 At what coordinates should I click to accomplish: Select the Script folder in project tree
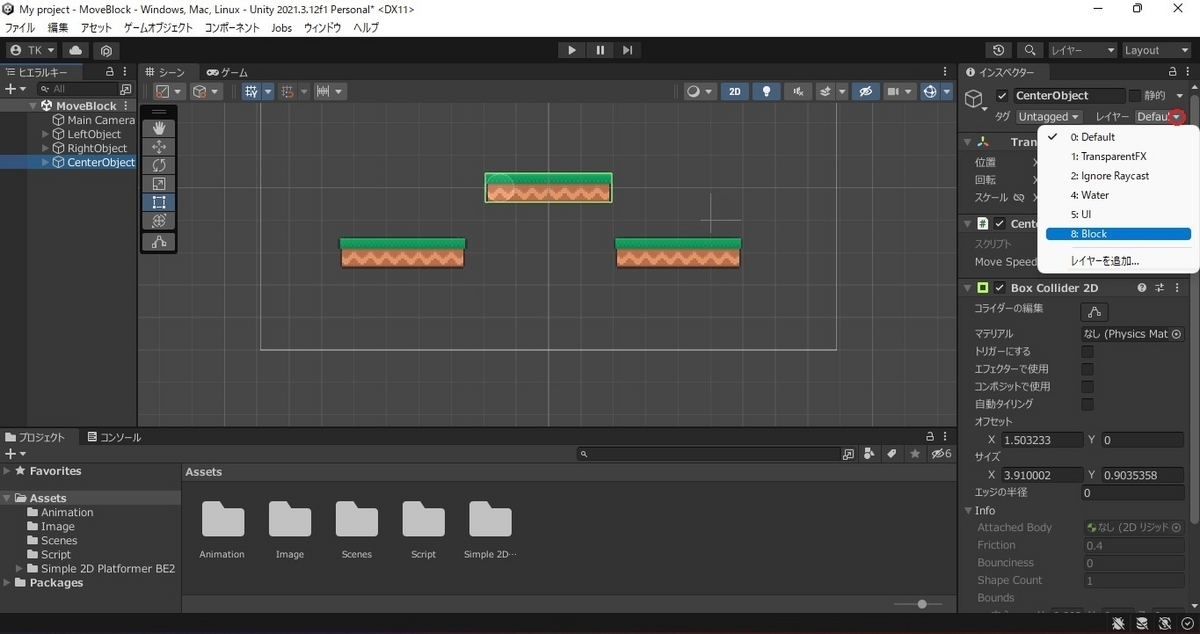coord(56,554)
